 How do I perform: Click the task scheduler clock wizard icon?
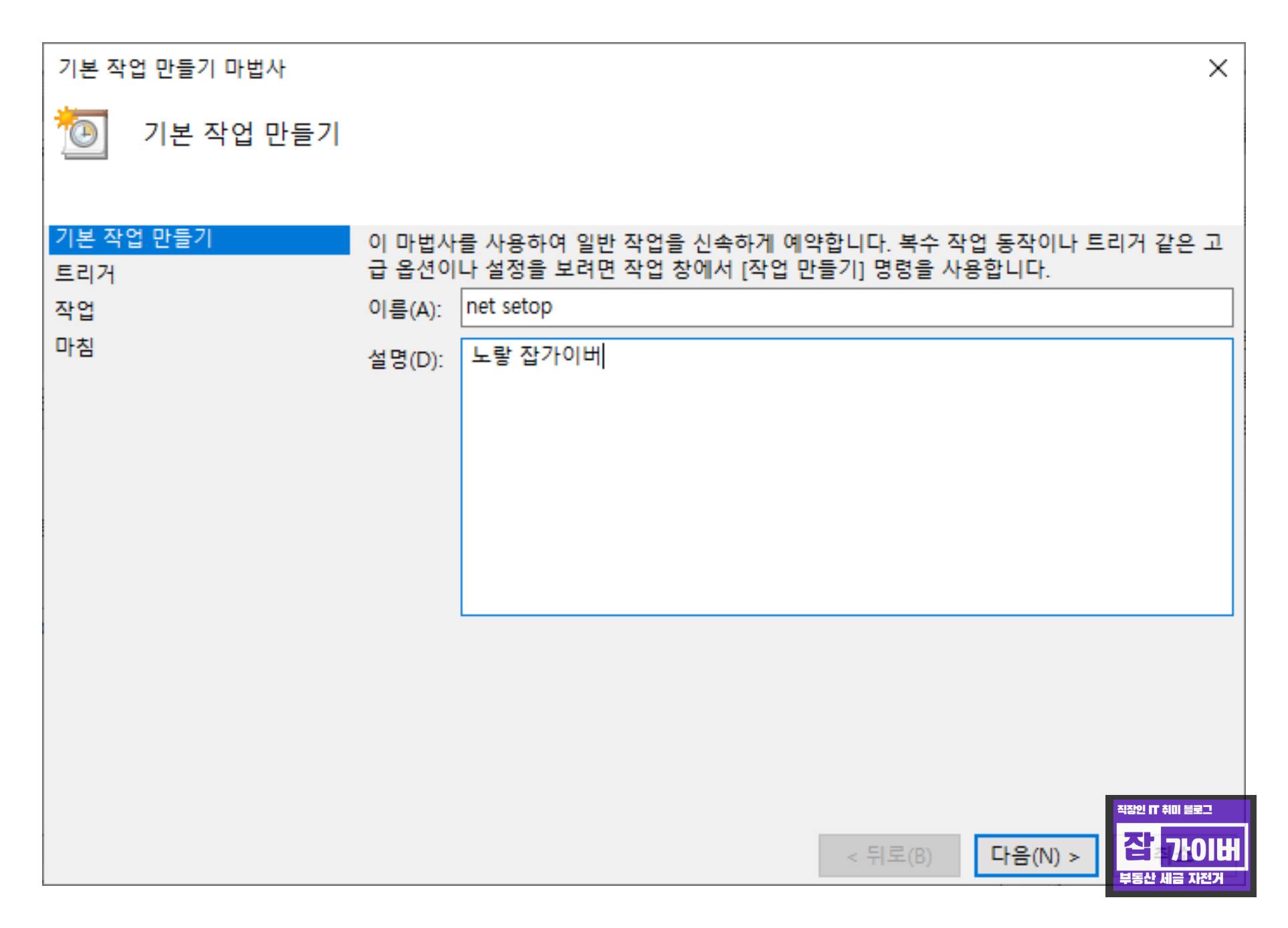point(83,134)
